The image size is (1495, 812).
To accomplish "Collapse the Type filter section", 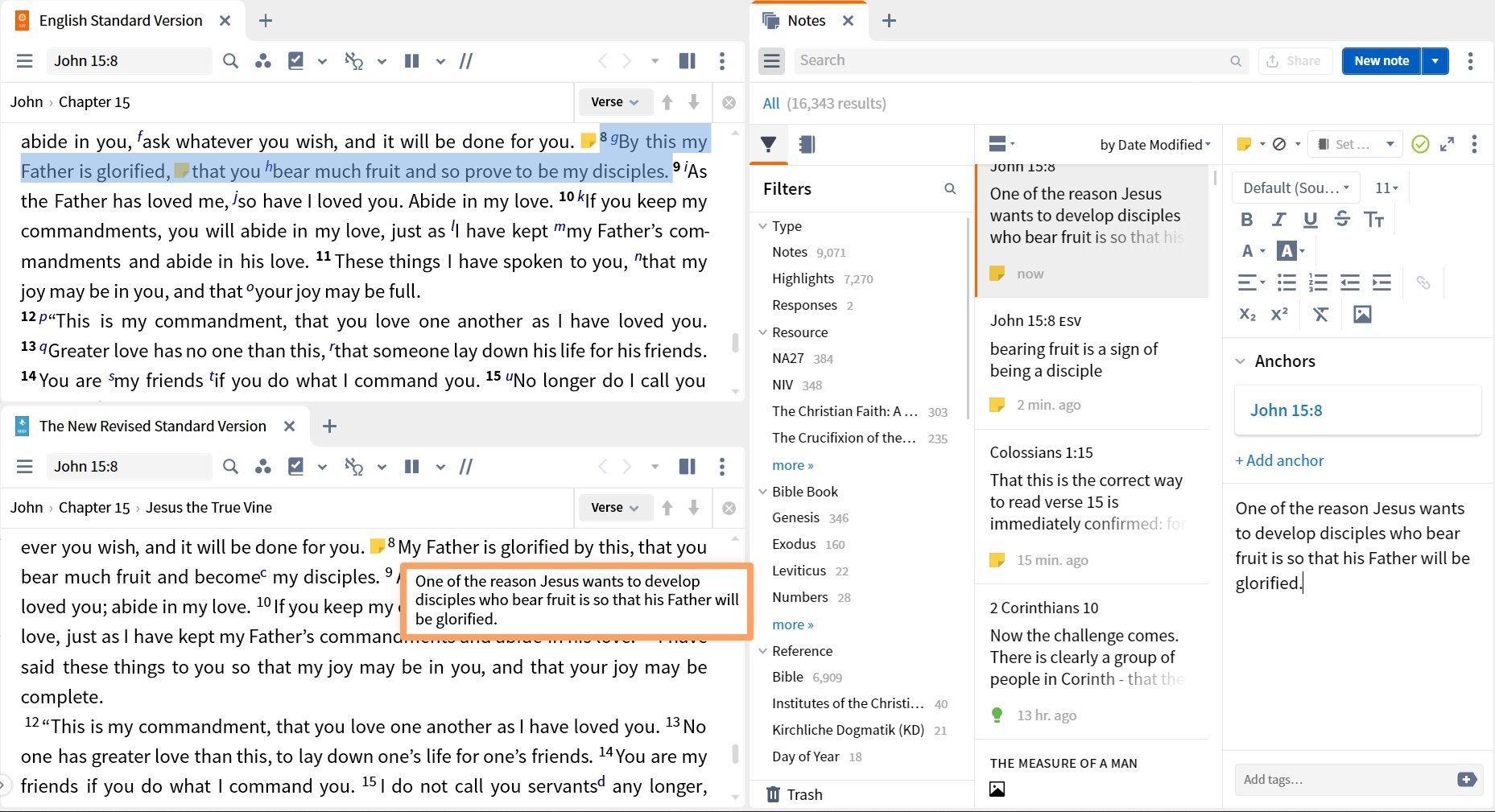I will [762, 226].
